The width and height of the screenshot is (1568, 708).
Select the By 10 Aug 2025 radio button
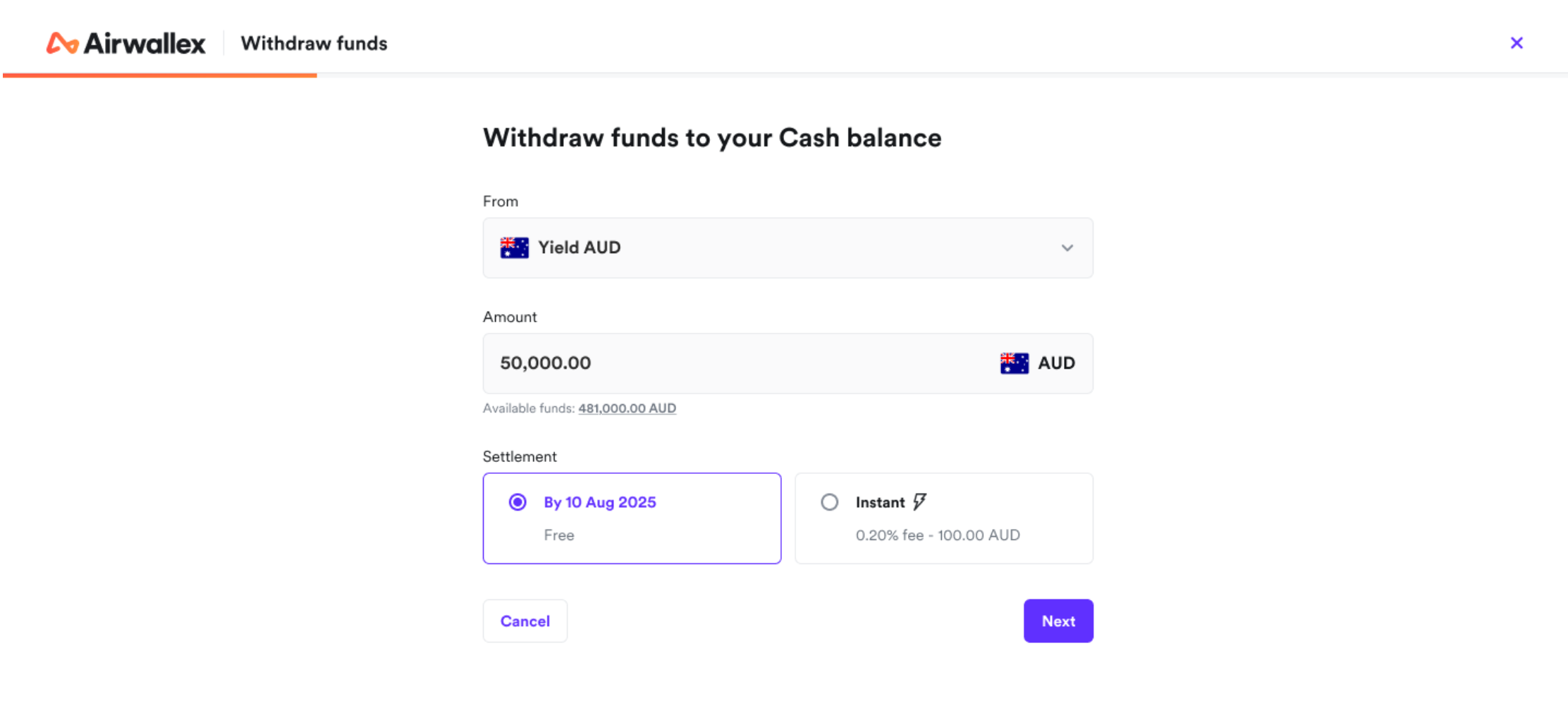point(517,502)
